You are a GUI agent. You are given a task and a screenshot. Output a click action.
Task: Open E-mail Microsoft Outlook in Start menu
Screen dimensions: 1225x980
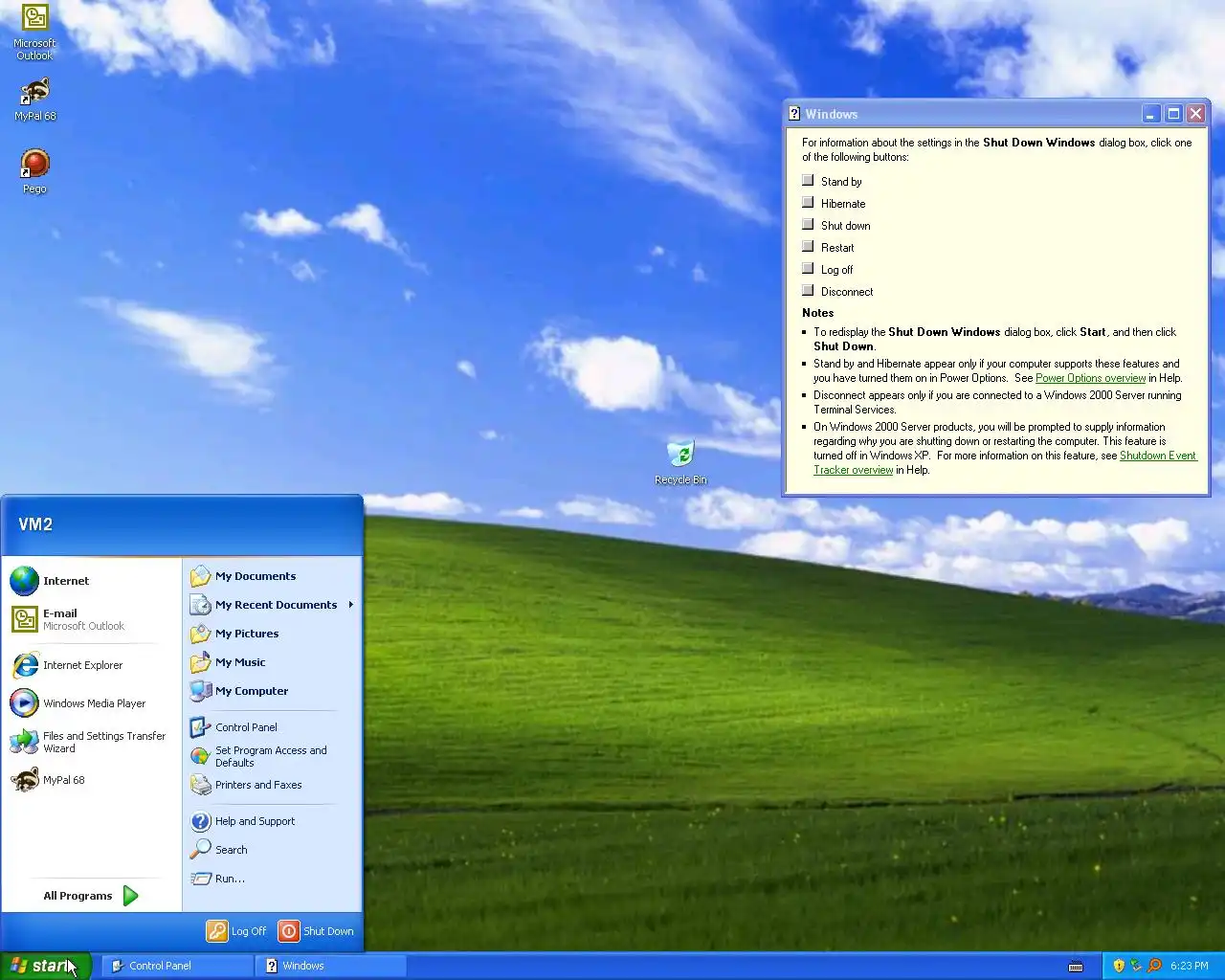(x=92, y=619)
